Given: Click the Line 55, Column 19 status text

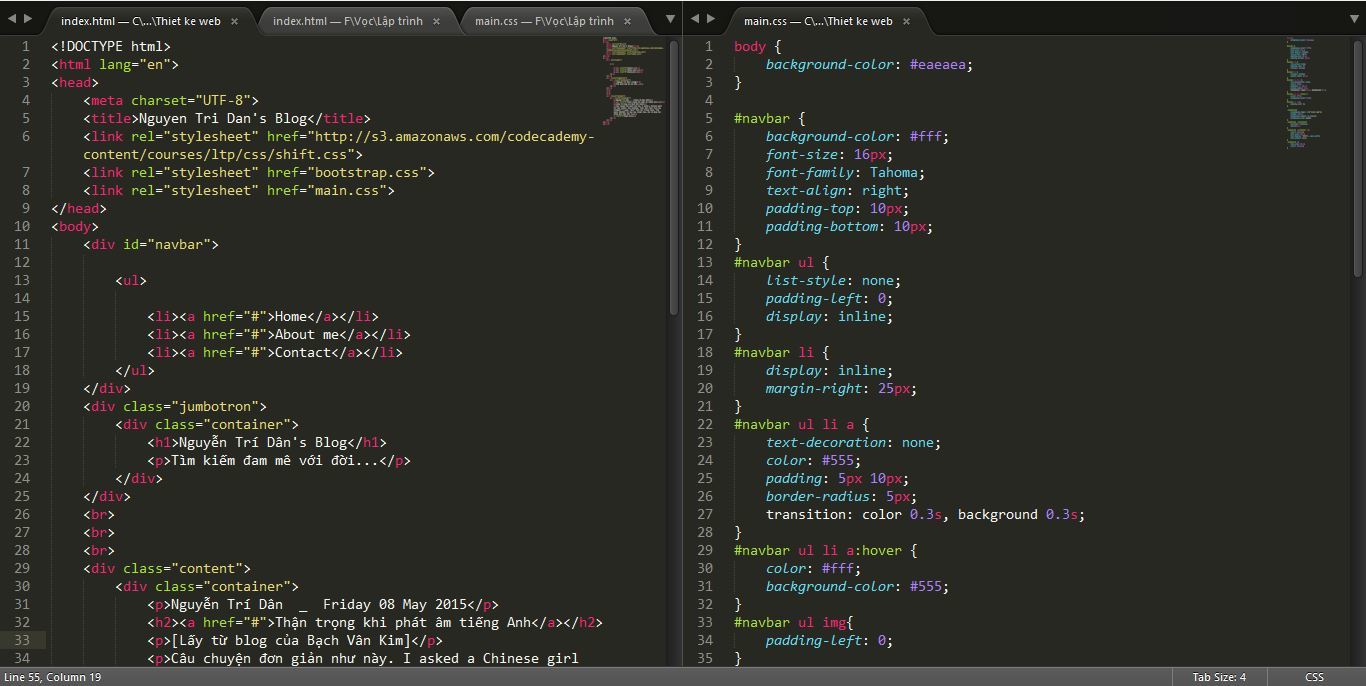Looking at the screenshot, I should click(52, 677).
